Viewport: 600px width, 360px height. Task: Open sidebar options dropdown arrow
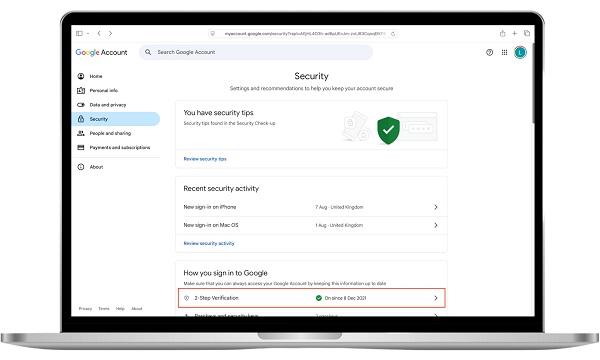click(x=88, y=33)
